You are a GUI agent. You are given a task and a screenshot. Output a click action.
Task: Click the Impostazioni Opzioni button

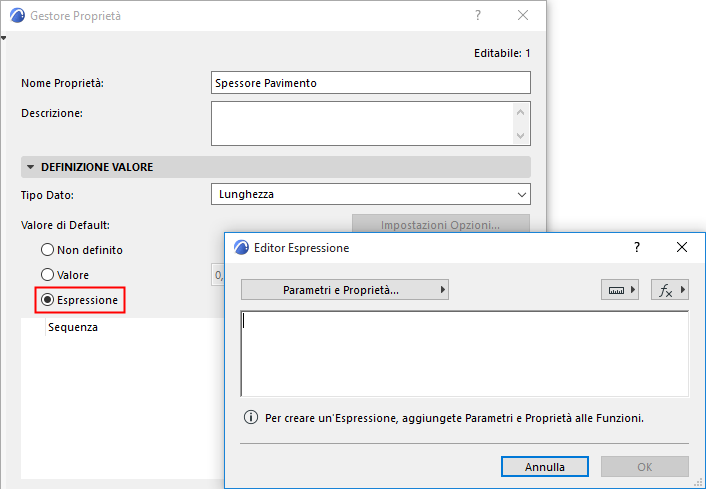[x=440, y=225]
